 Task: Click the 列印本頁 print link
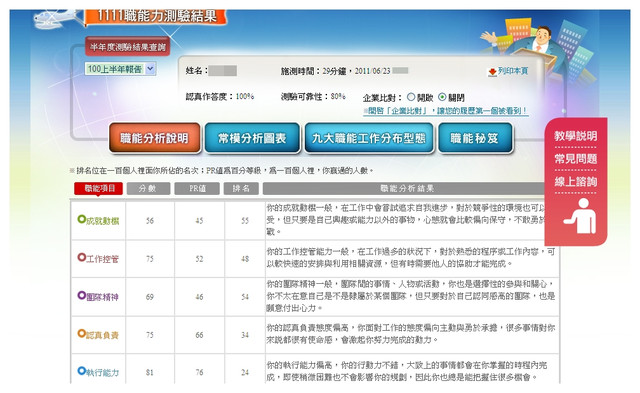tap(513, 71)
